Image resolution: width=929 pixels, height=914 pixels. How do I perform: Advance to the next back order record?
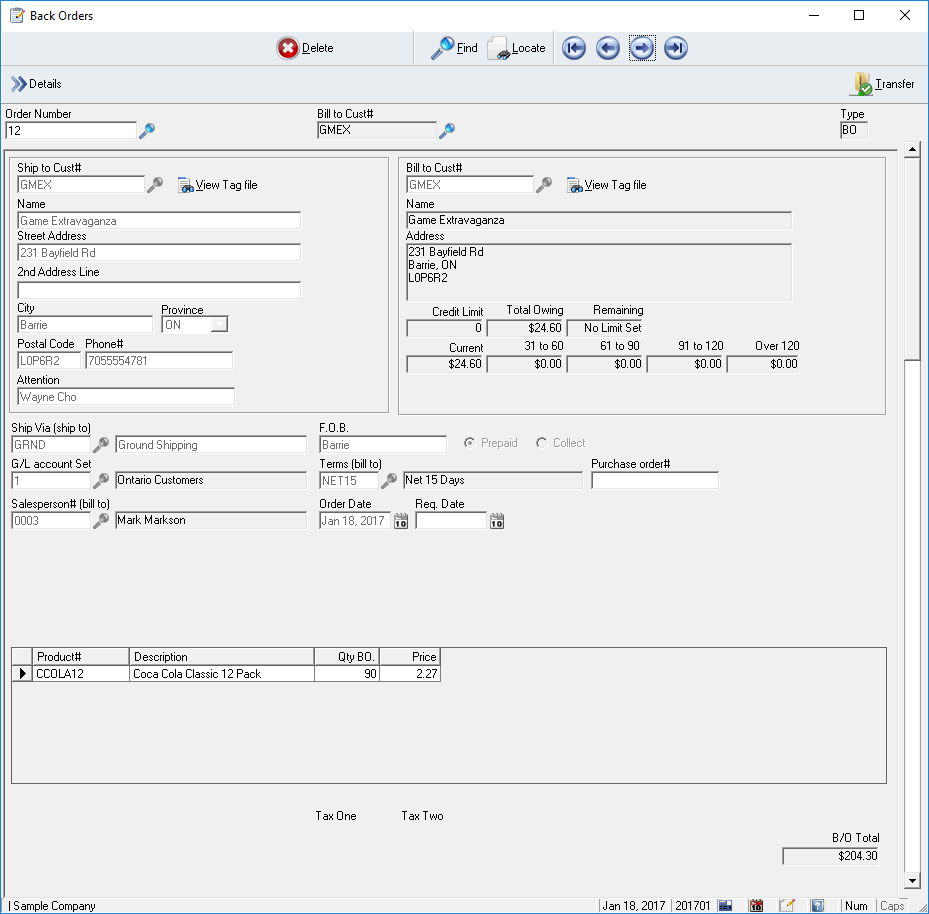pos(642,48)
